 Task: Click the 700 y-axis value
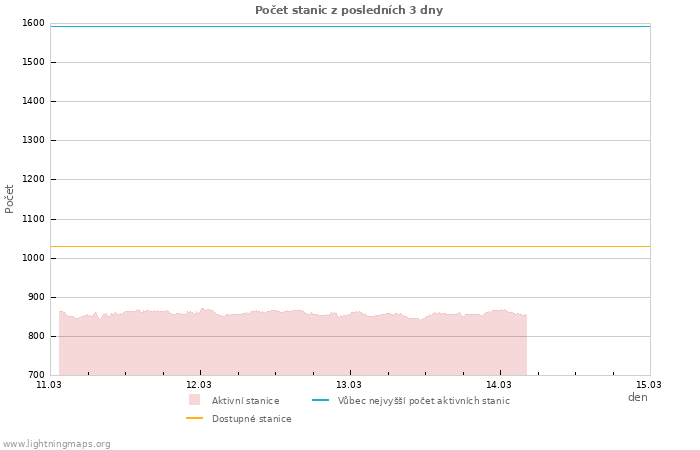click(35, 375)
